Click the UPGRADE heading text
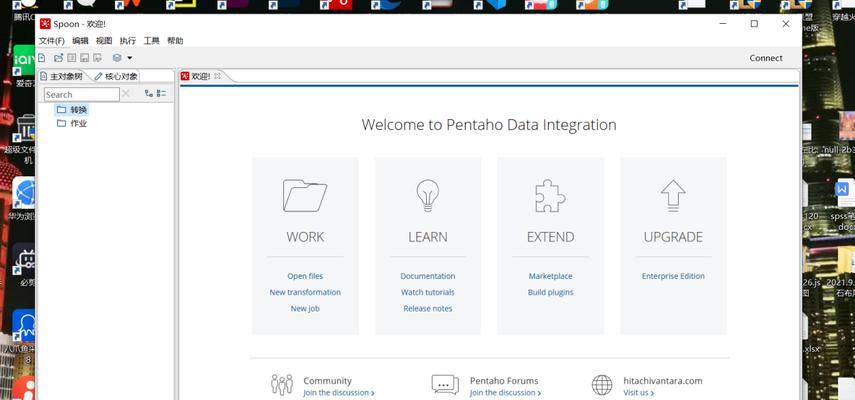Image resolution: width=855 pixels, height=400 pixels. click(673, 237)
